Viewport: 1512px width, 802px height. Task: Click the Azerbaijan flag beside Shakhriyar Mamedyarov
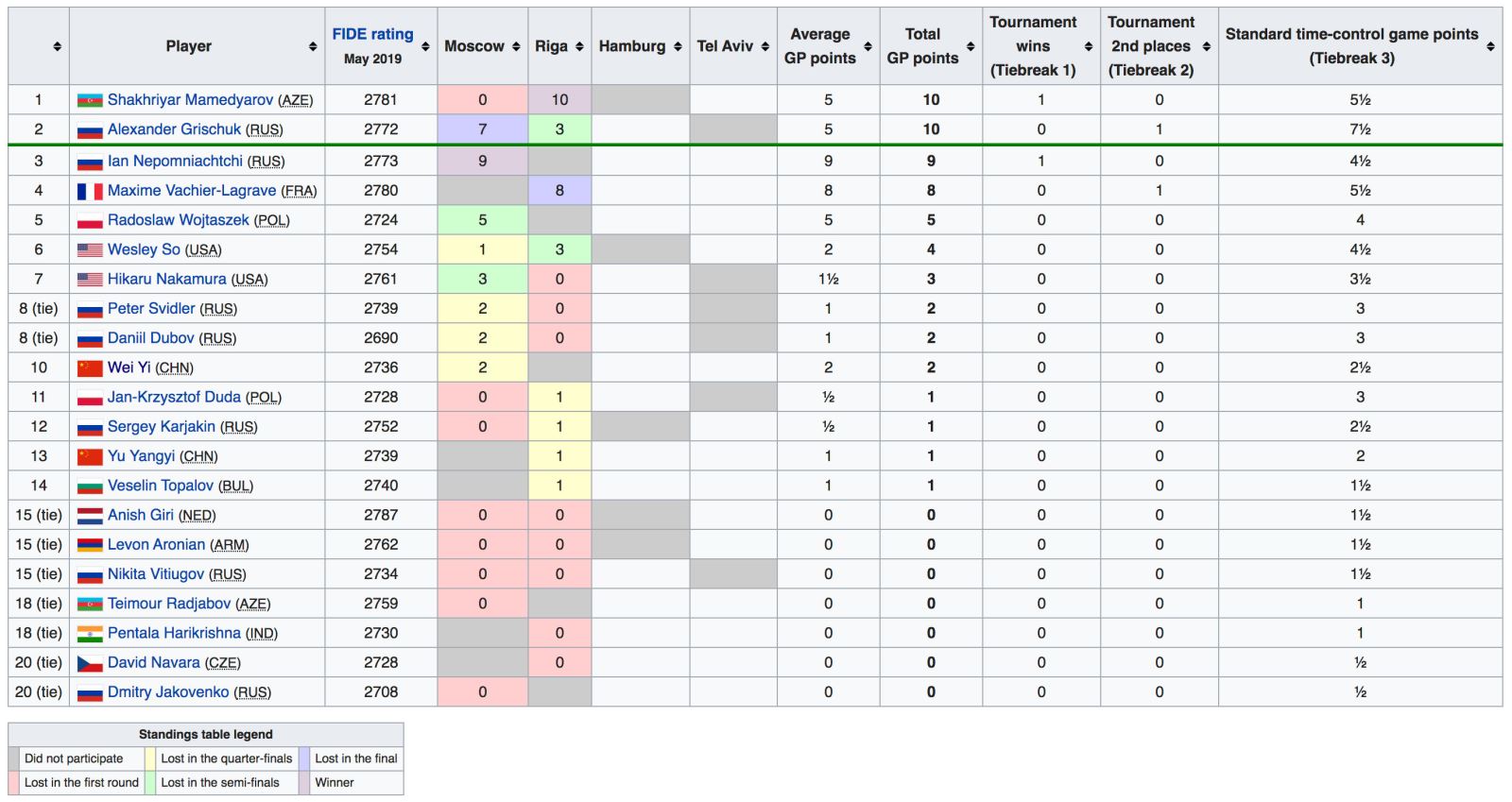(90, 100)
